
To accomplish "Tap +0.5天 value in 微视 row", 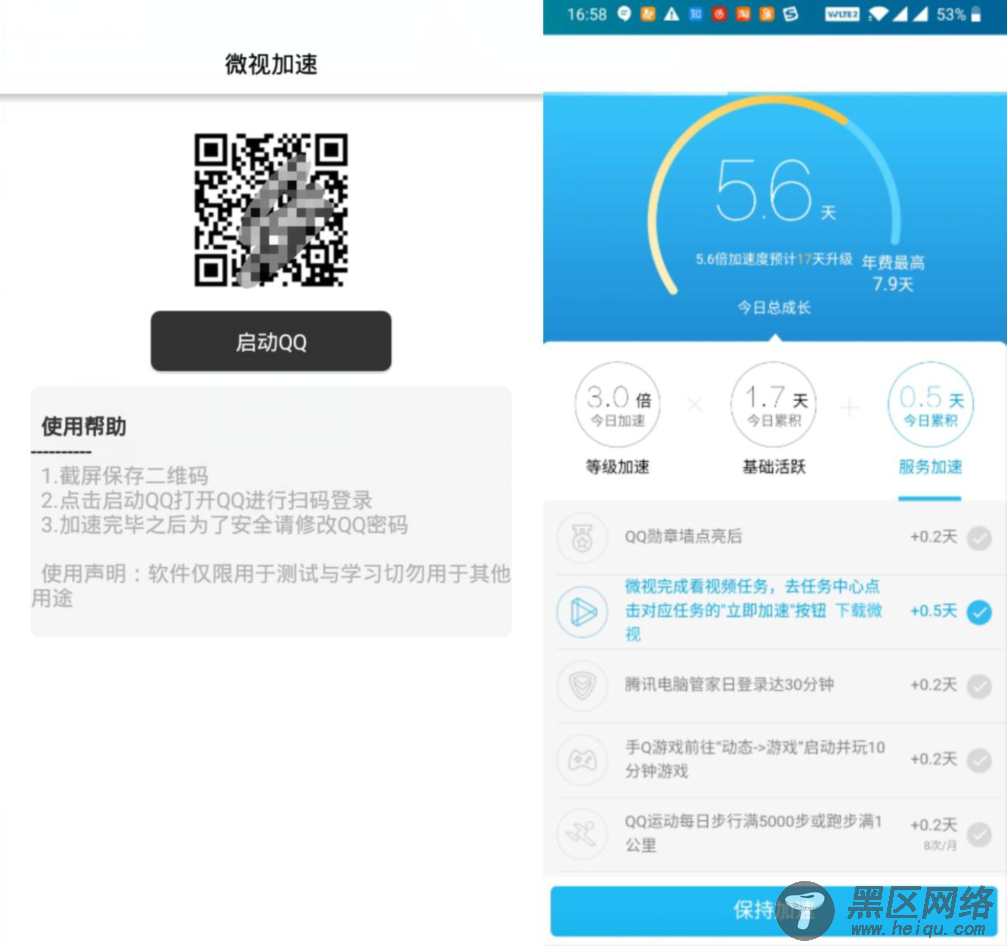I will pyautogui.click(x=934, y=611).
